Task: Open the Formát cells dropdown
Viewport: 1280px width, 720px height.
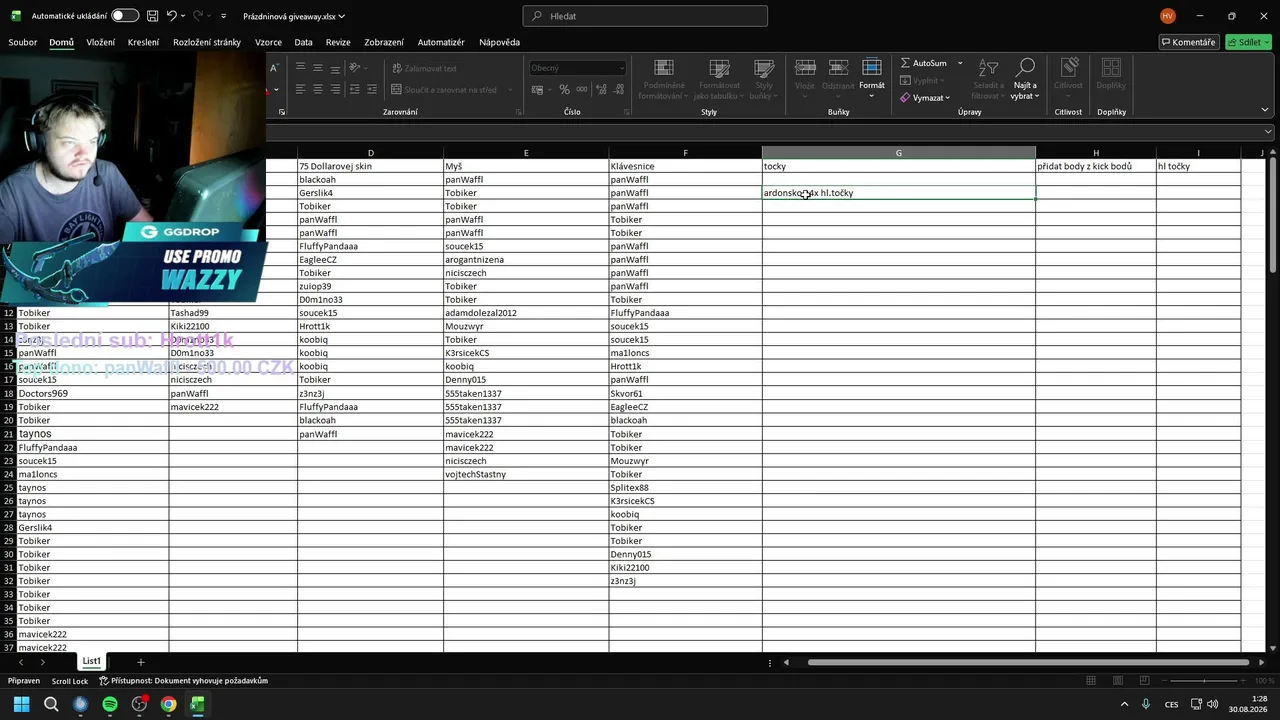Action: [x=872, y=78]
